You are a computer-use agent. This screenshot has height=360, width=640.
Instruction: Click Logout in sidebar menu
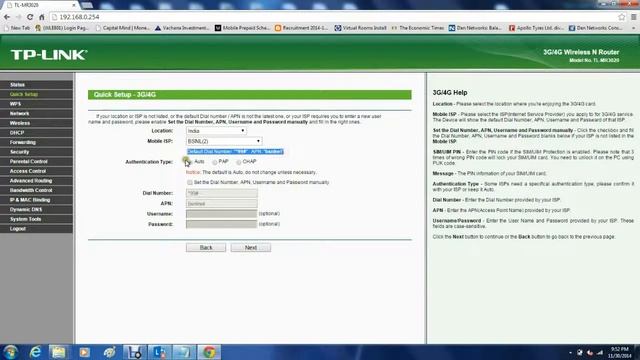coord(36,229)
